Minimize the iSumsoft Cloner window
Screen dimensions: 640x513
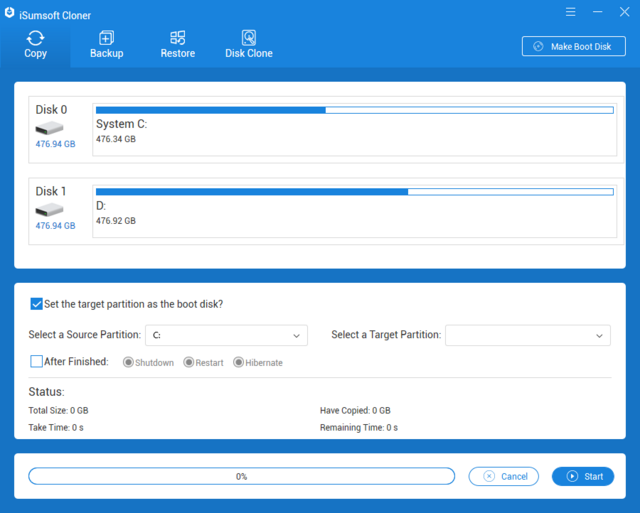[598, 12]
